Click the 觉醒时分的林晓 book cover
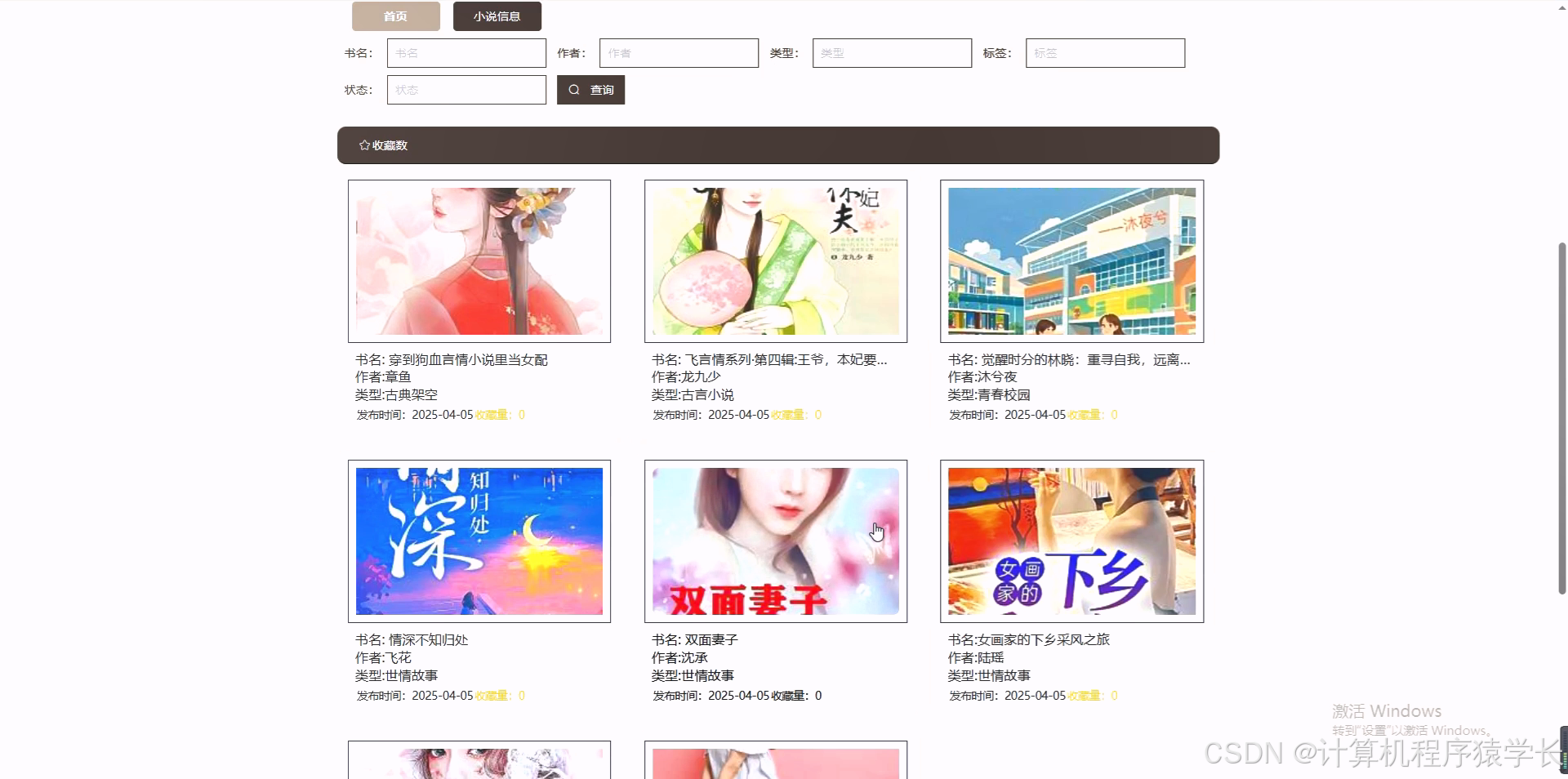This screenshot has height=779, width=1568. (1071, 260)
